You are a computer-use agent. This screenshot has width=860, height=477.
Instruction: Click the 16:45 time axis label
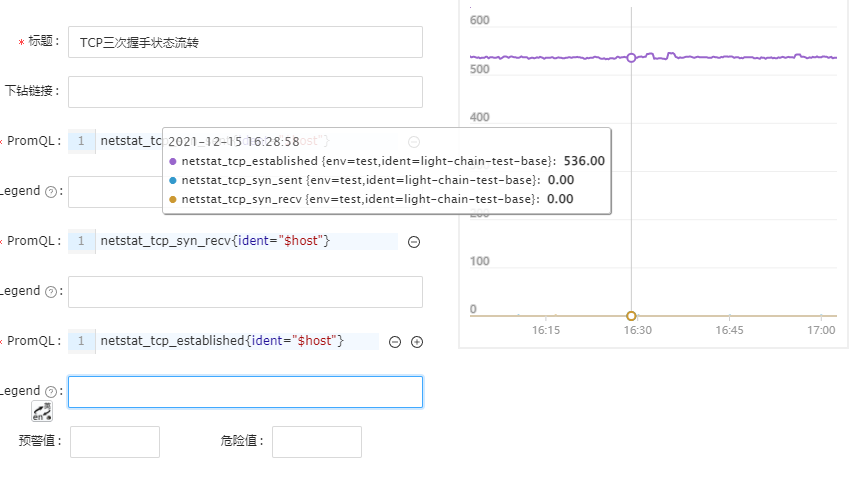[729, 330]
